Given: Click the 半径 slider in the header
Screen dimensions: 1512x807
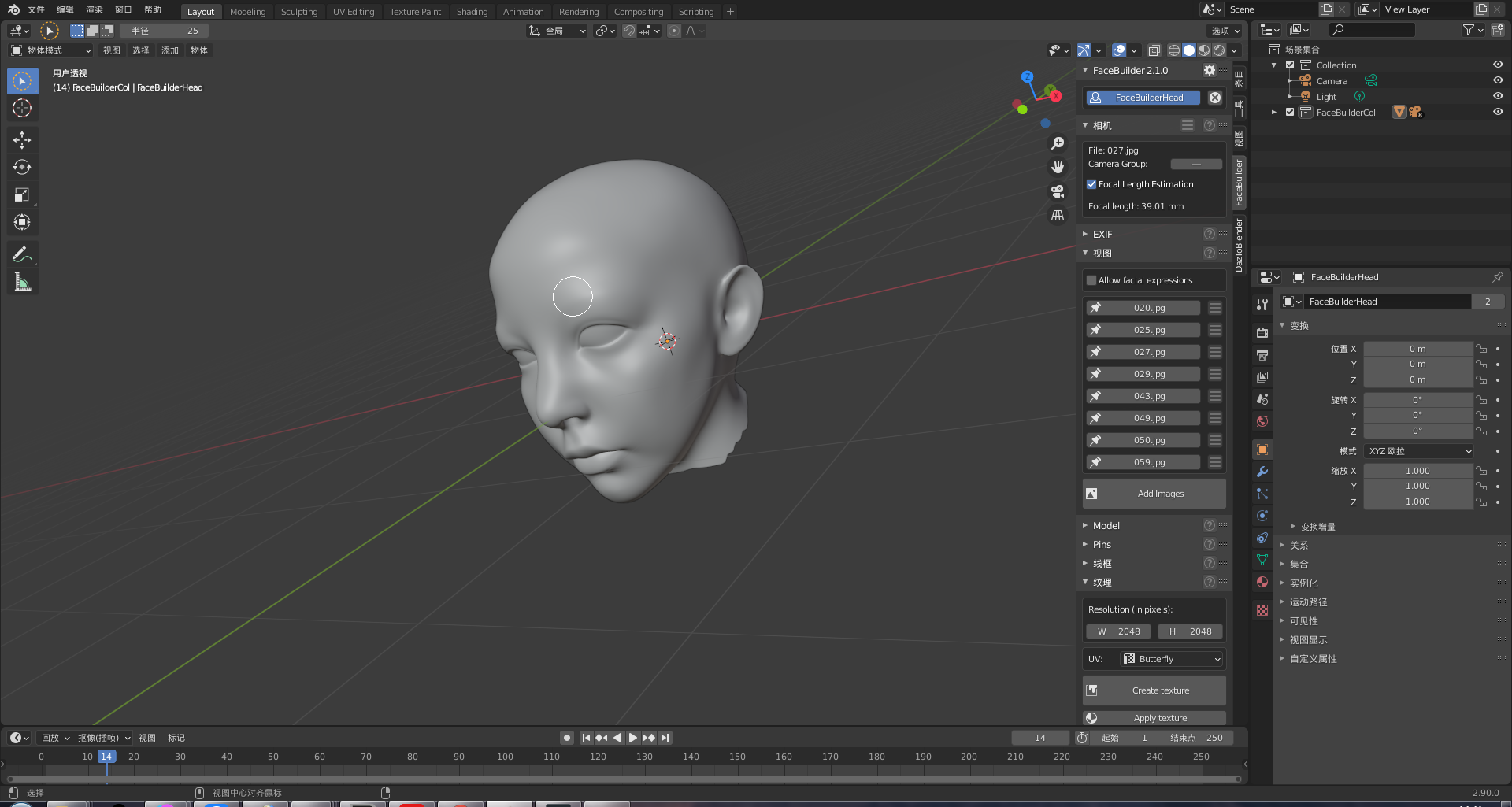Looking at the screenshot, I should click(164, 30).
